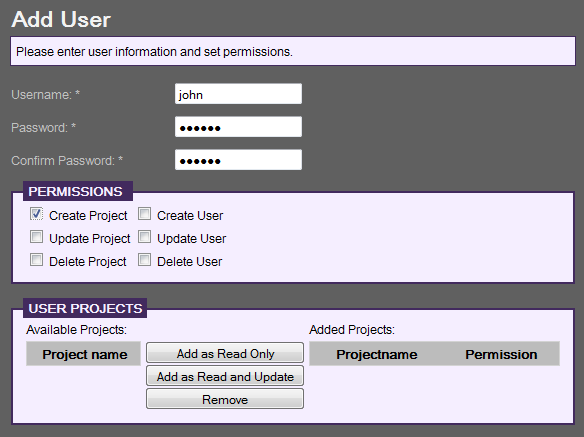This screenshot has width=584, height=437.
Task: Check the Update User checkbox
Action: (145, 237)
